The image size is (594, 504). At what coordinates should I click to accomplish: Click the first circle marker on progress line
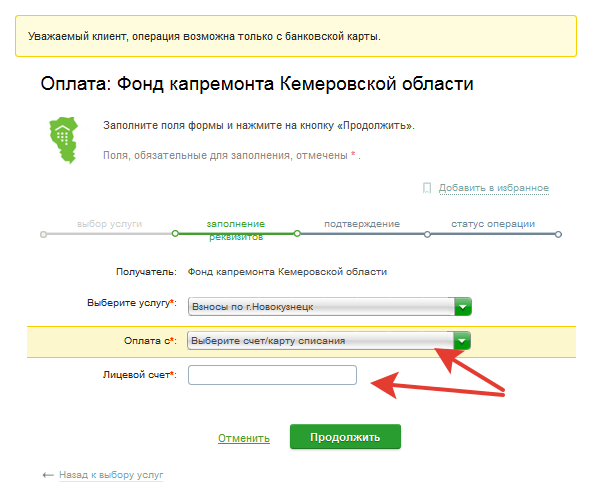tap(44, 235)
